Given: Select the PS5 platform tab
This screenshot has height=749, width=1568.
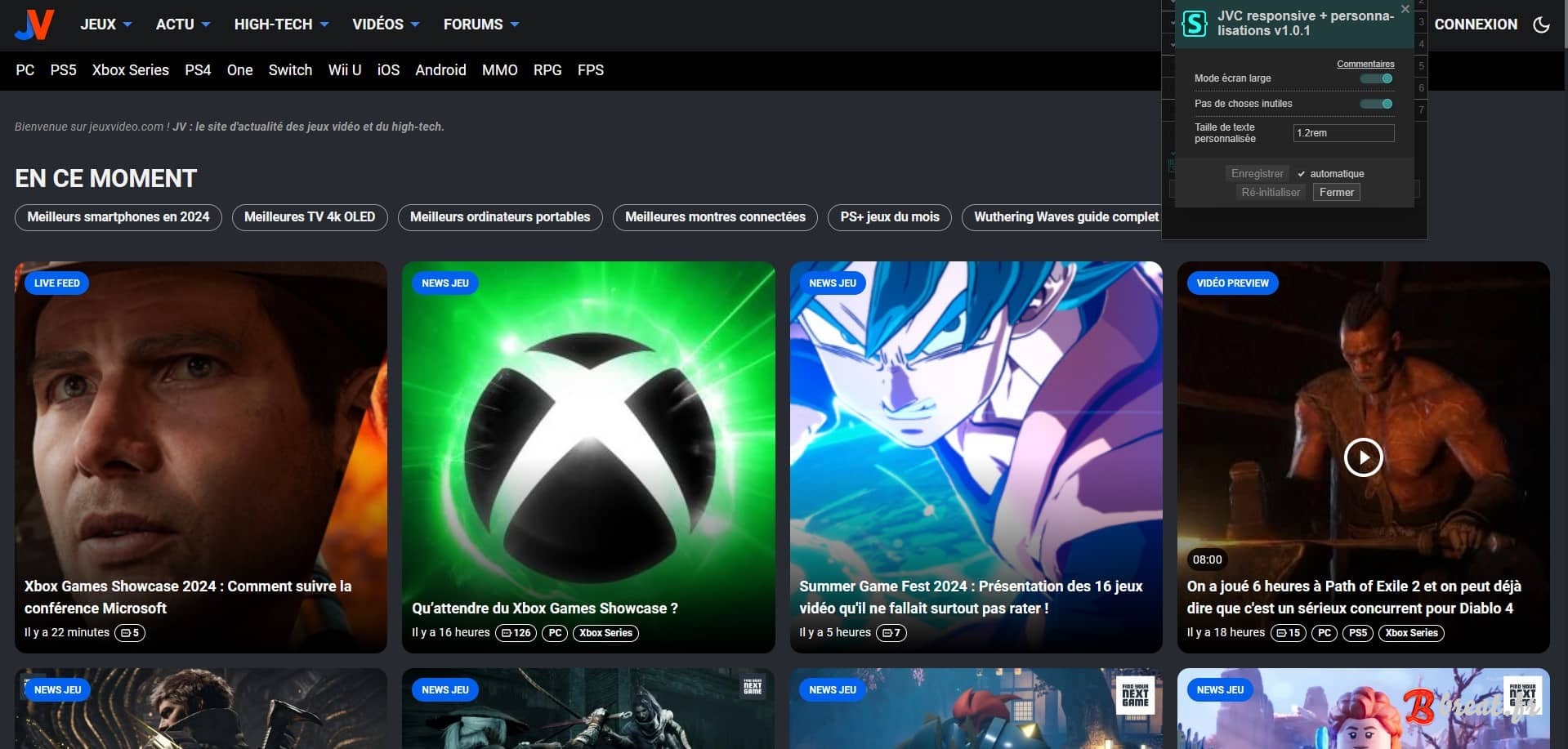Looking at the screenshot, I should (64, 70).
